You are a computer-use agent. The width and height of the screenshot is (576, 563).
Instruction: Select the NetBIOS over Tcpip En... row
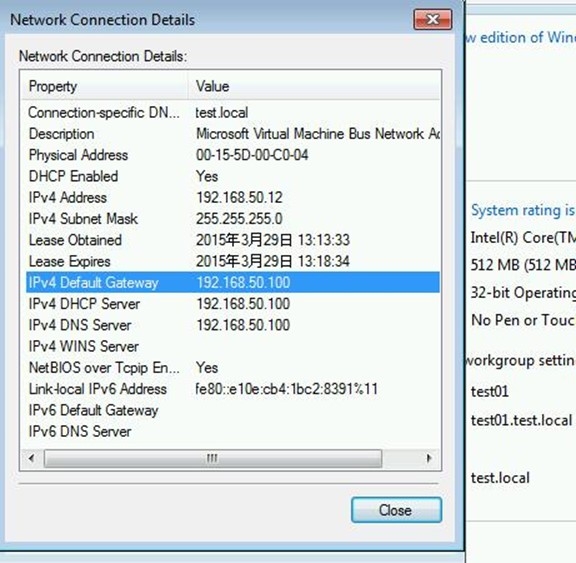[233, 368]
